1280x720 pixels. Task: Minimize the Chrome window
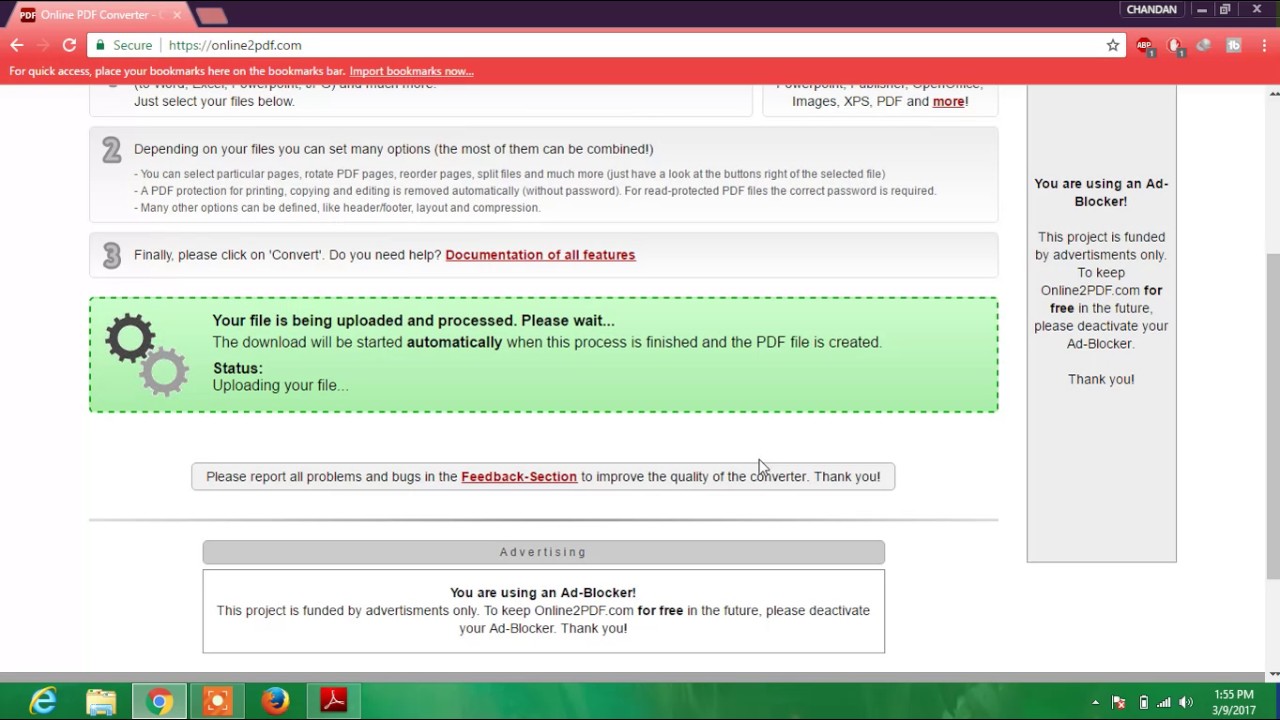coord(1201,9)
